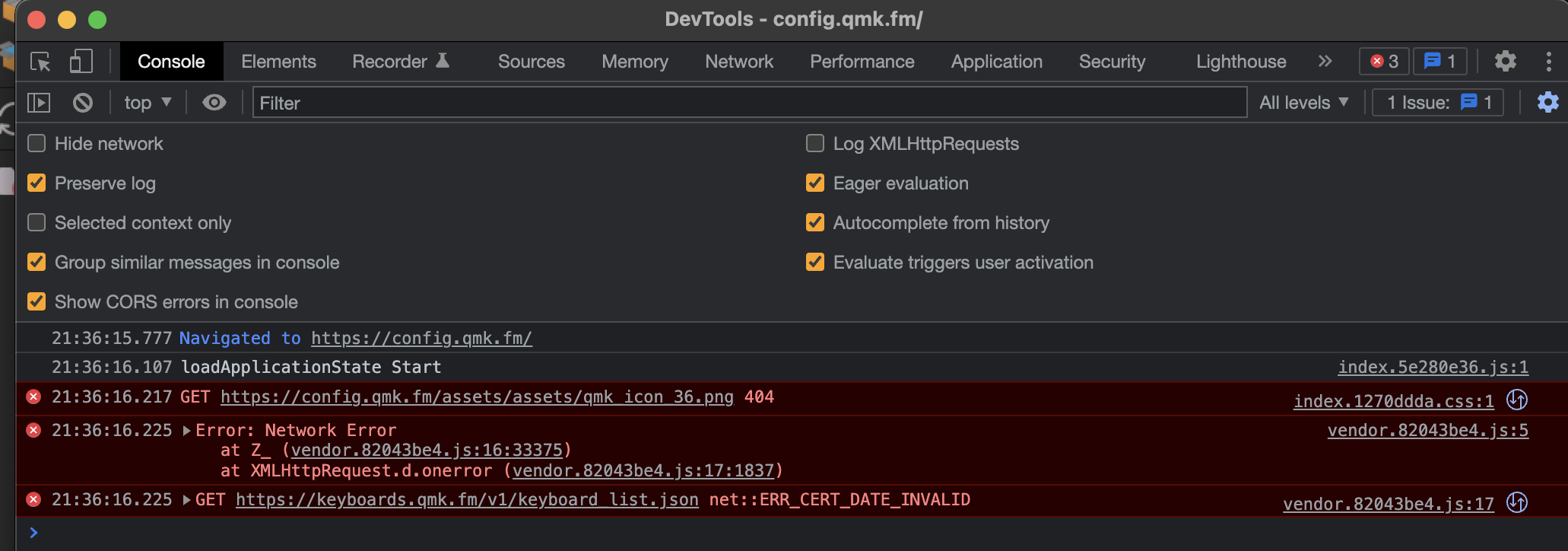Screen dimensions: 1568x551
Task: Open the three-dot customize DevTools menu
Action: tap(1548, 62)
